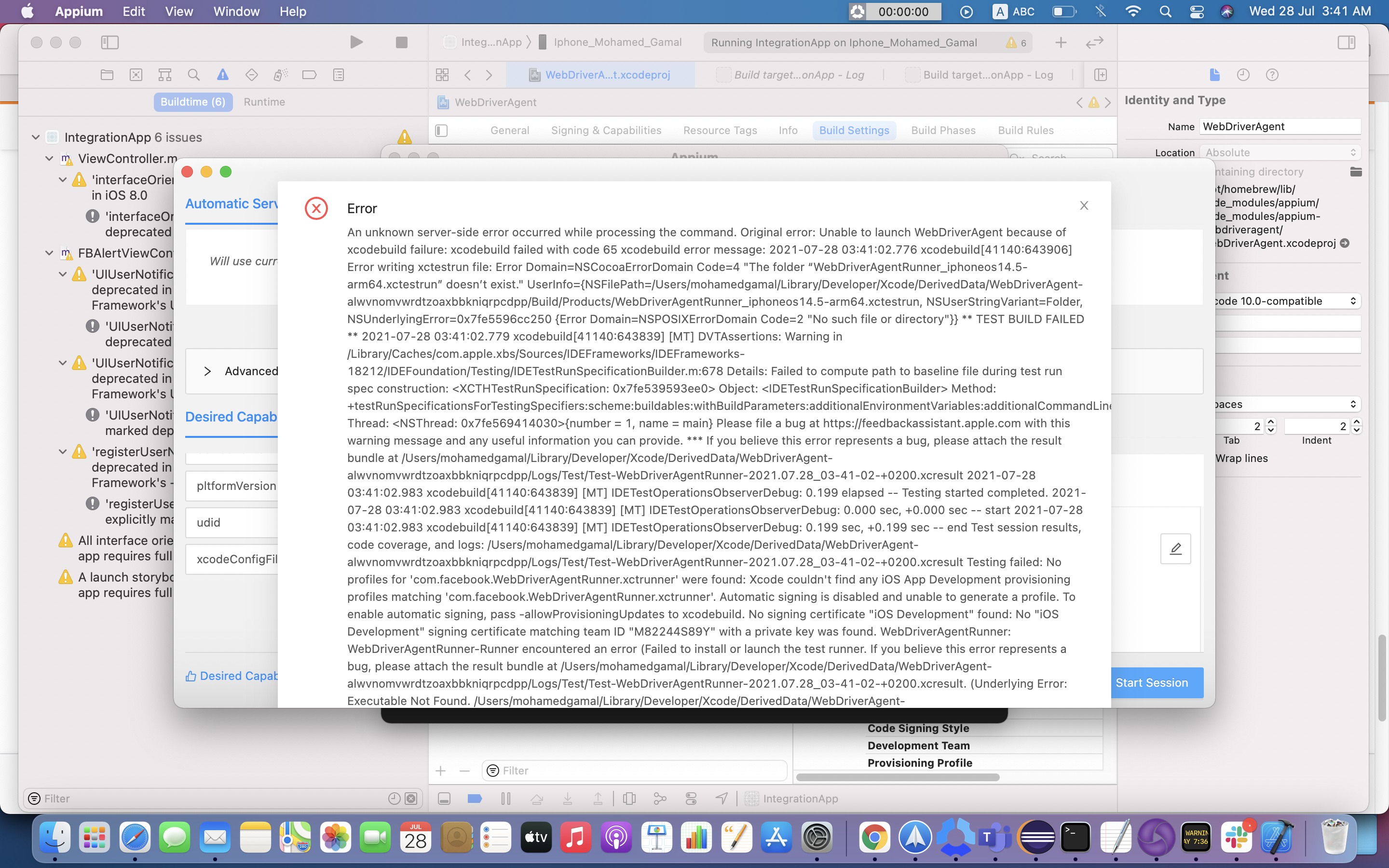Open the Location Absolute dropdown
The width and height of the screenshot is (1389, 868).
coord(1280,153)
